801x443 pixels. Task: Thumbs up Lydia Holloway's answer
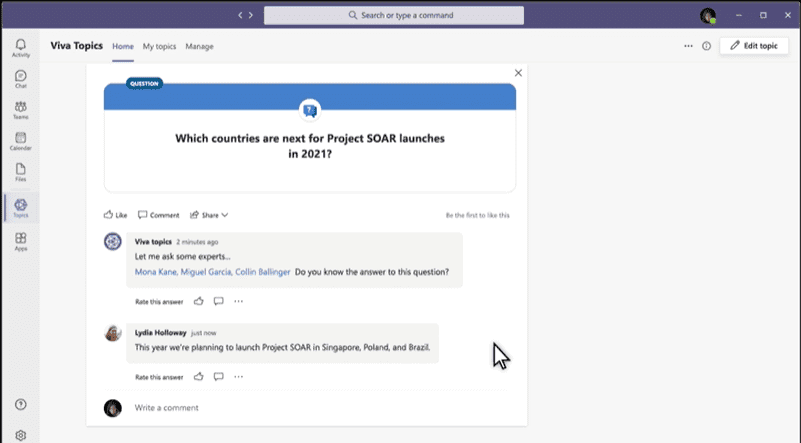pos(198,377)
